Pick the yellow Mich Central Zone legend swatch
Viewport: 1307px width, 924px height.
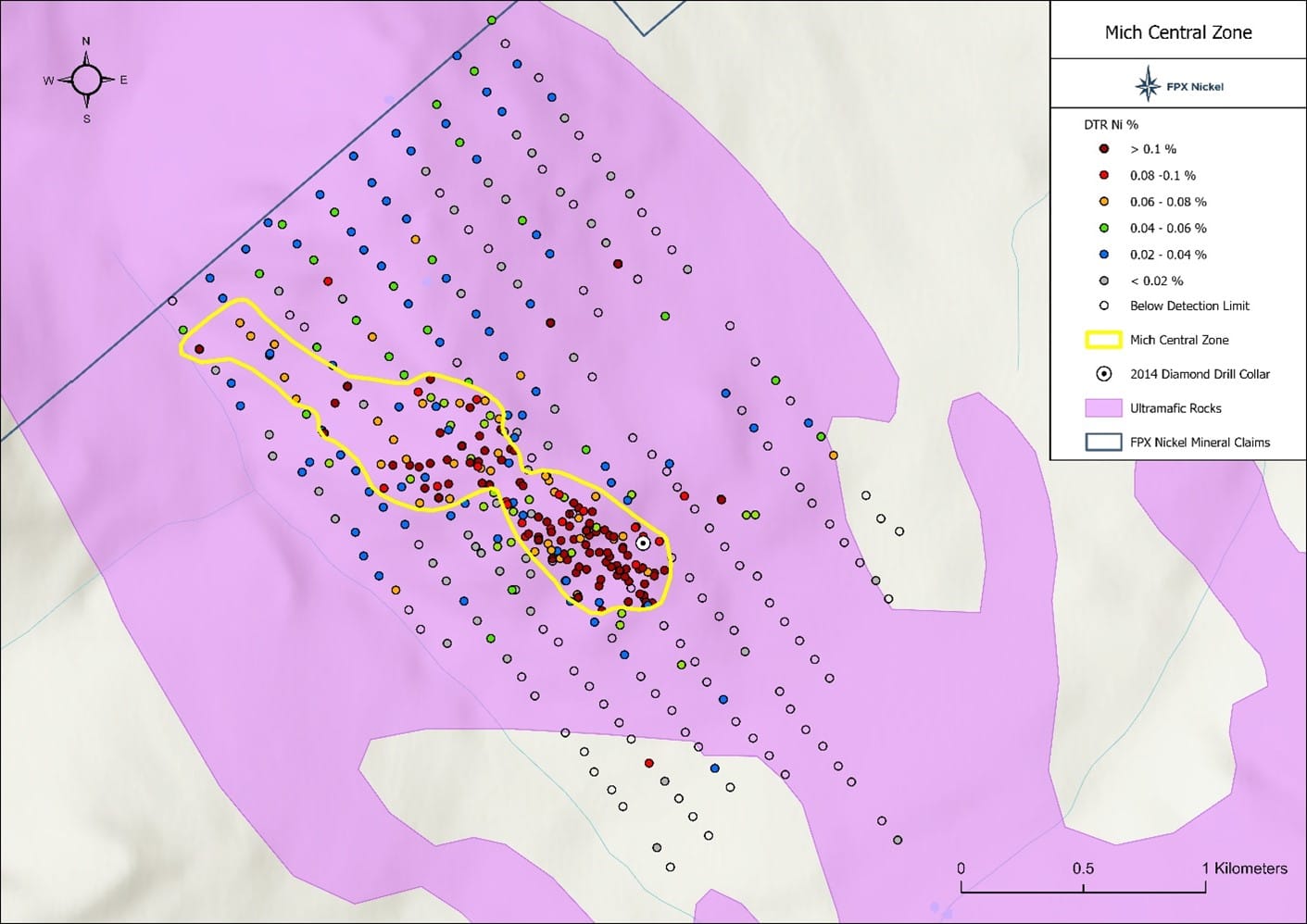point(1103,340)
